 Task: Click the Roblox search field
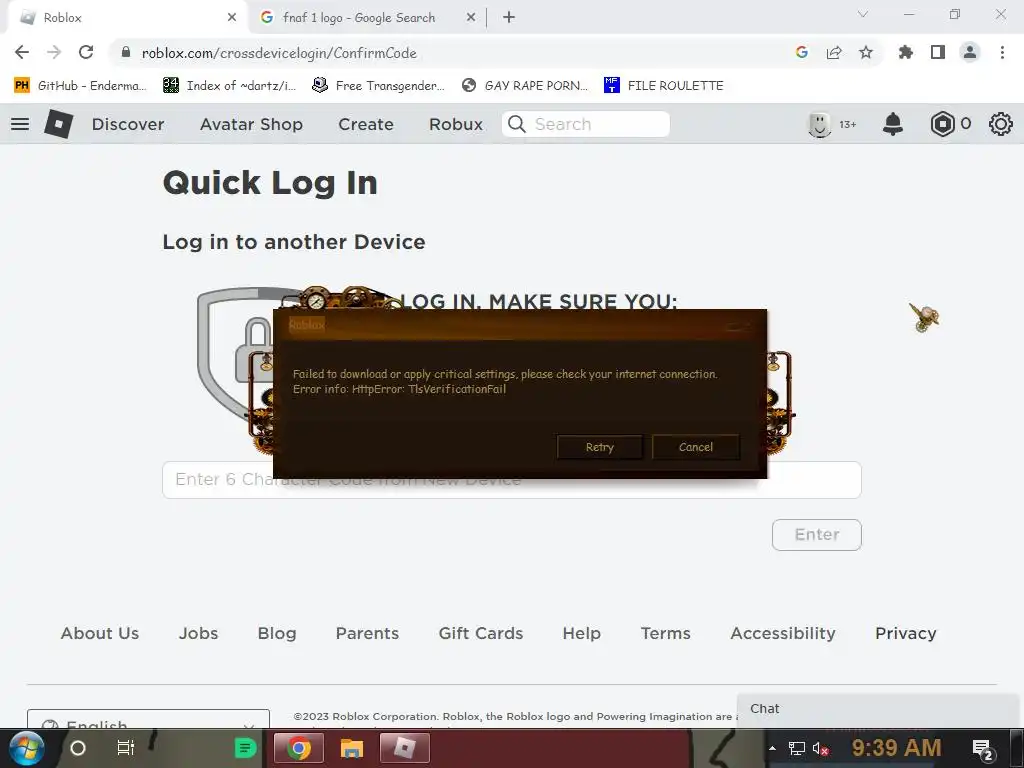pyautogui.click(x=586, y=124)
